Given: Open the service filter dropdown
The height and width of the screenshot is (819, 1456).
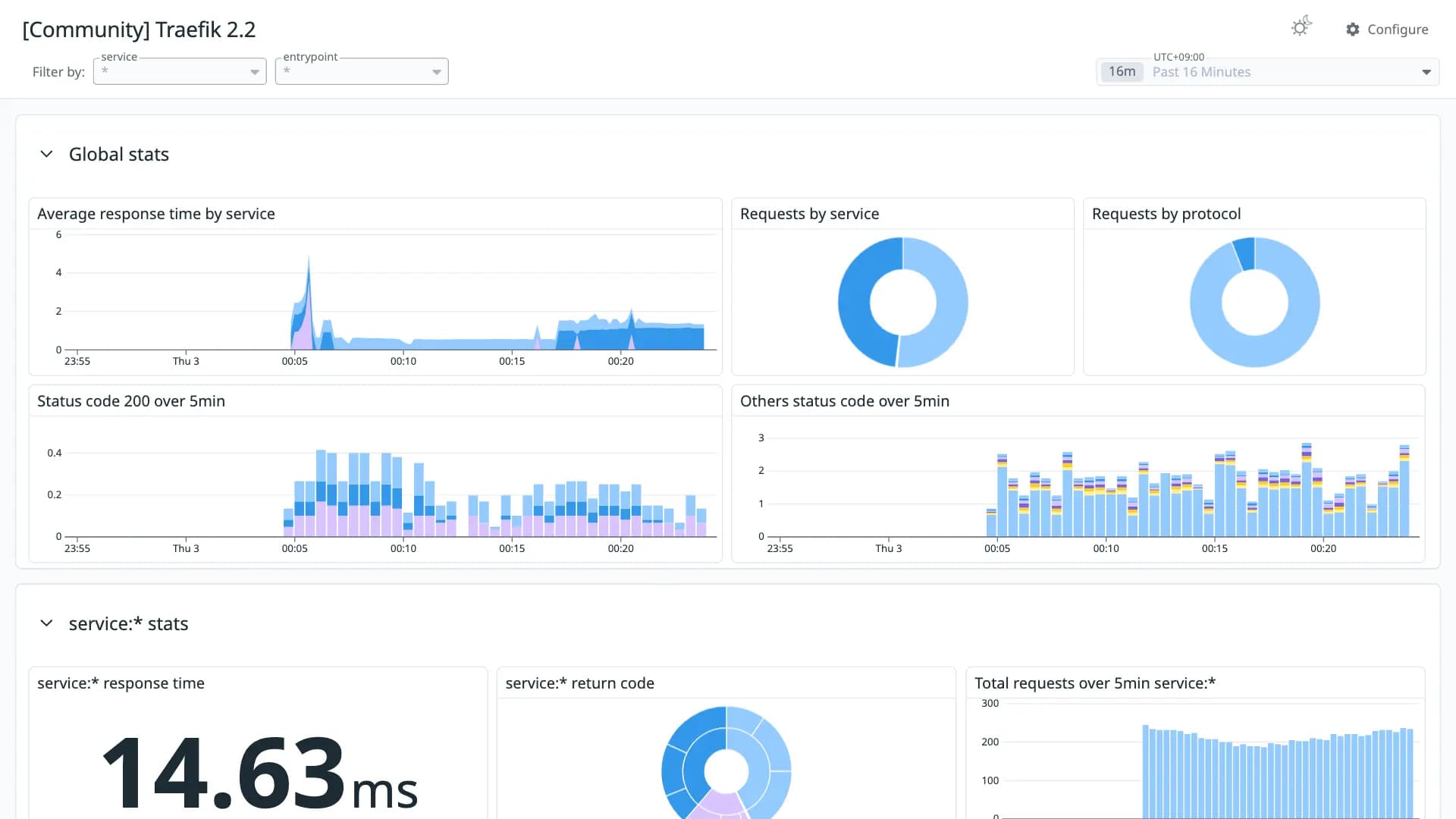Looking at the screenshot, I should [180, 71].
